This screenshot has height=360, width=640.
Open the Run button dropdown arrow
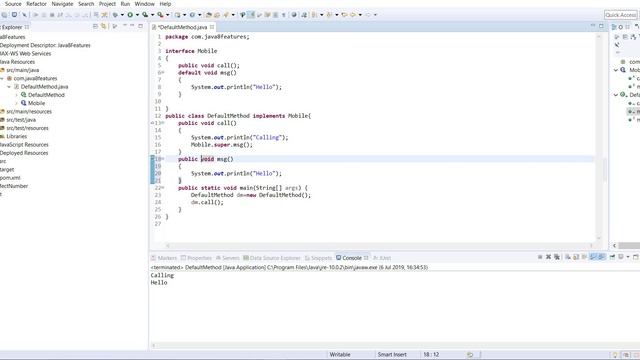click(x=137, y=15)
